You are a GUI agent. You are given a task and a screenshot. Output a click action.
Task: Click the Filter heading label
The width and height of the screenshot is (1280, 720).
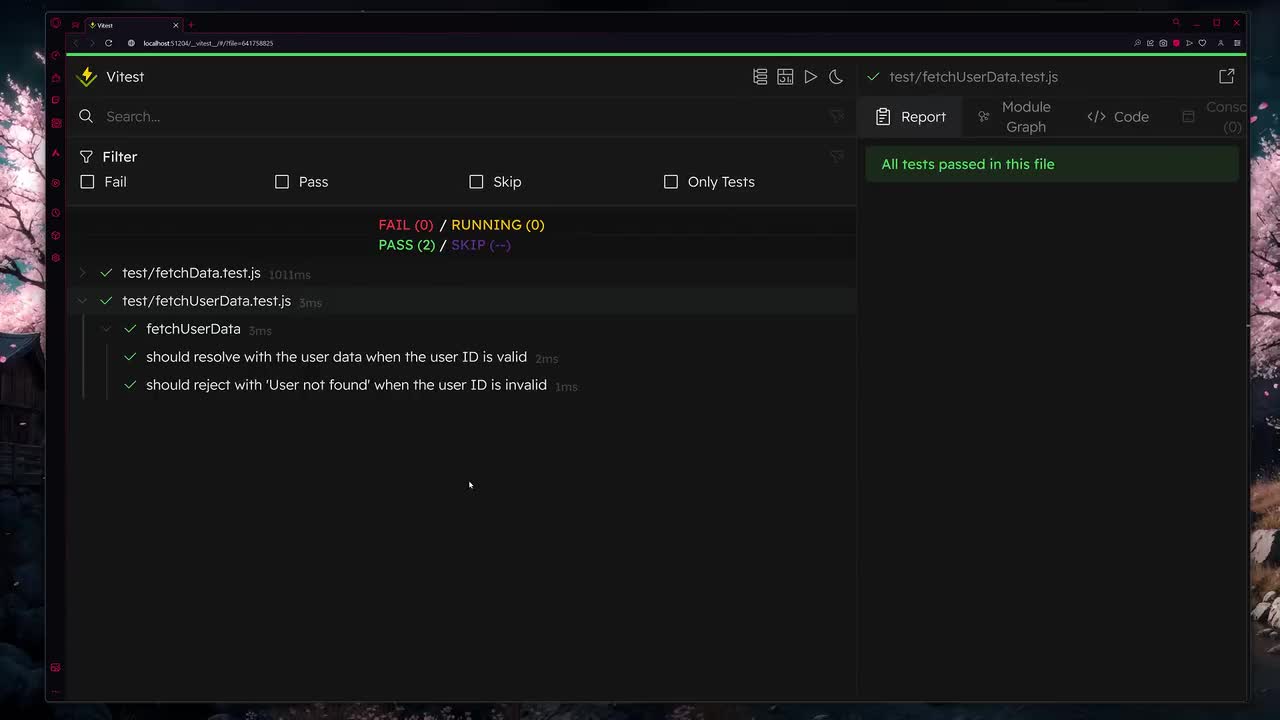click(120, 156)
